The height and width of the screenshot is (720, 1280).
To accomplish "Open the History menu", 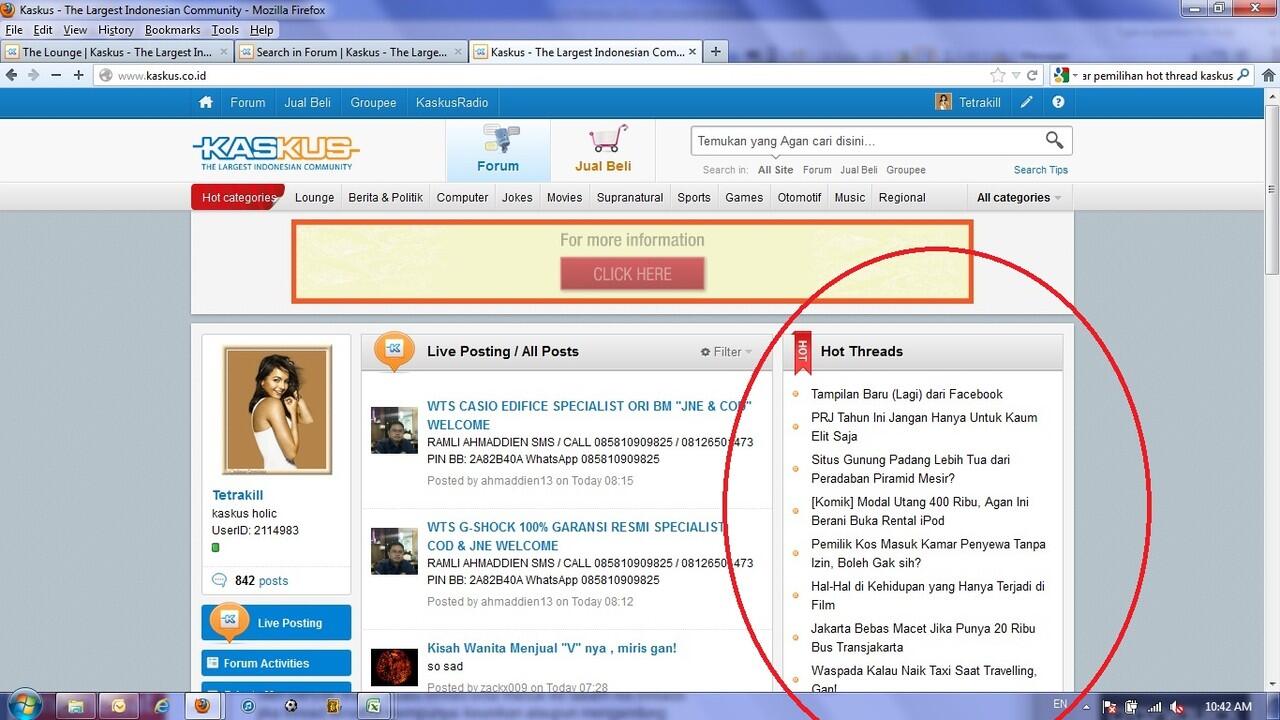I will [116, 30].
